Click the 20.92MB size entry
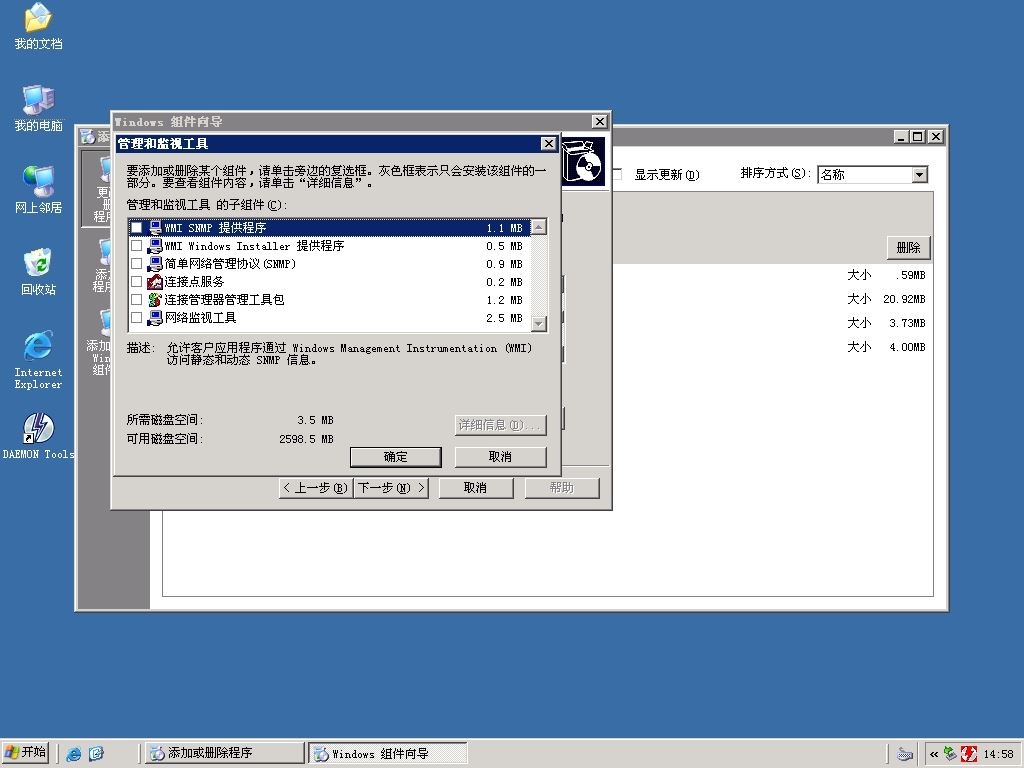This screenshot has height=768, width=1024. coord(904,299)
